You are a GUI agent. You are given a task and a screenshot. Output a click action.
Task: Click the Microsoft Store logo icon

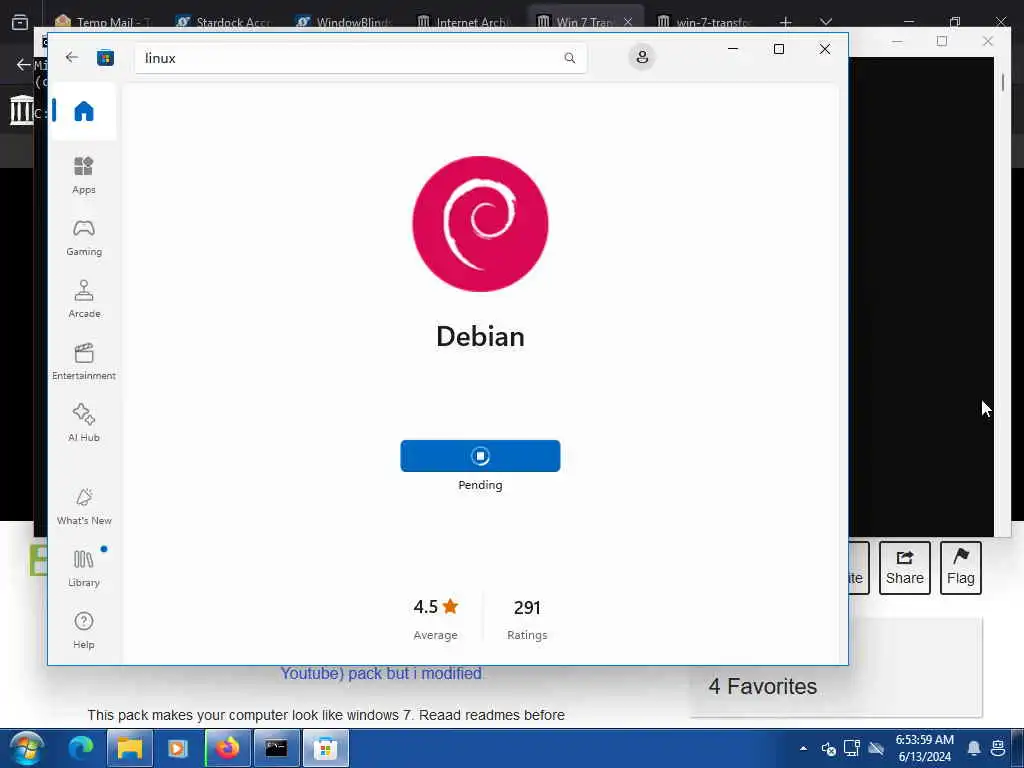(x=105, y=58)
